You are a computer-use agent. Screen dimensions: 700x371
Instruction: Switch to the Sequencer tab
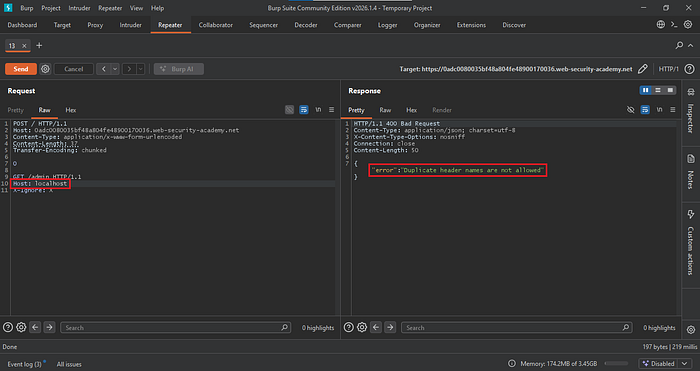pos(263,25)
